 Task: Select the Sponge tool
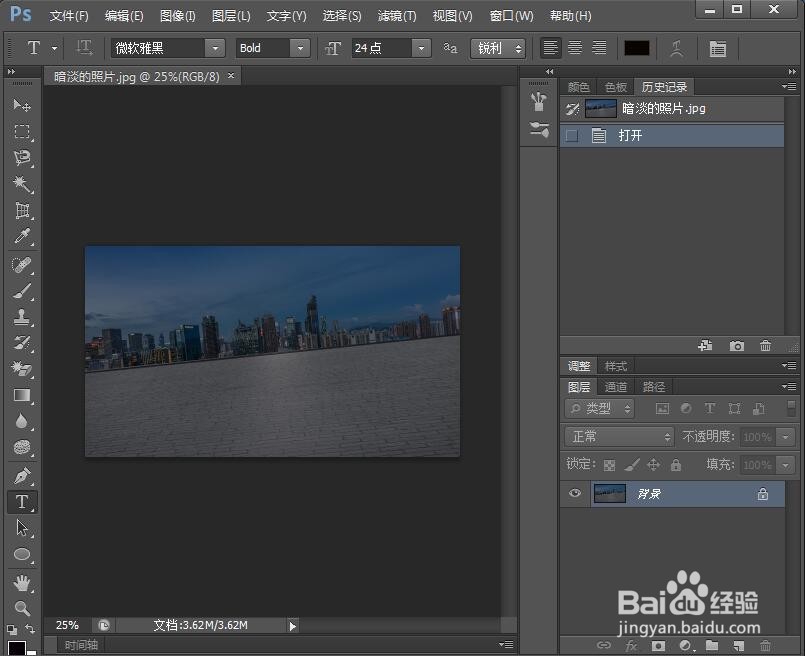(x=22, y=447)
